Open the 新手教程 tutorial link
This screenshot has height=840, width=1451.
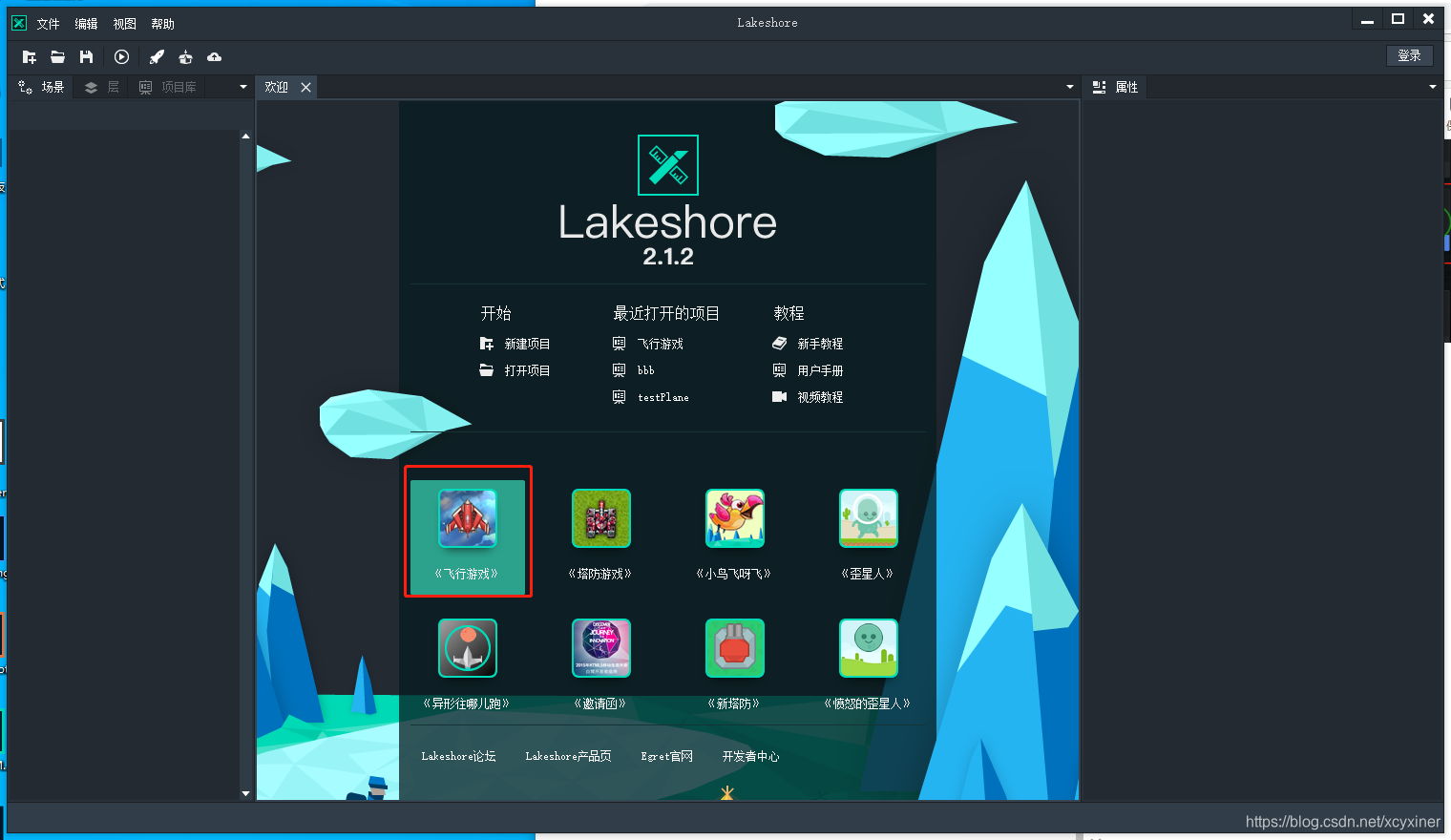[x=820, y=344]
